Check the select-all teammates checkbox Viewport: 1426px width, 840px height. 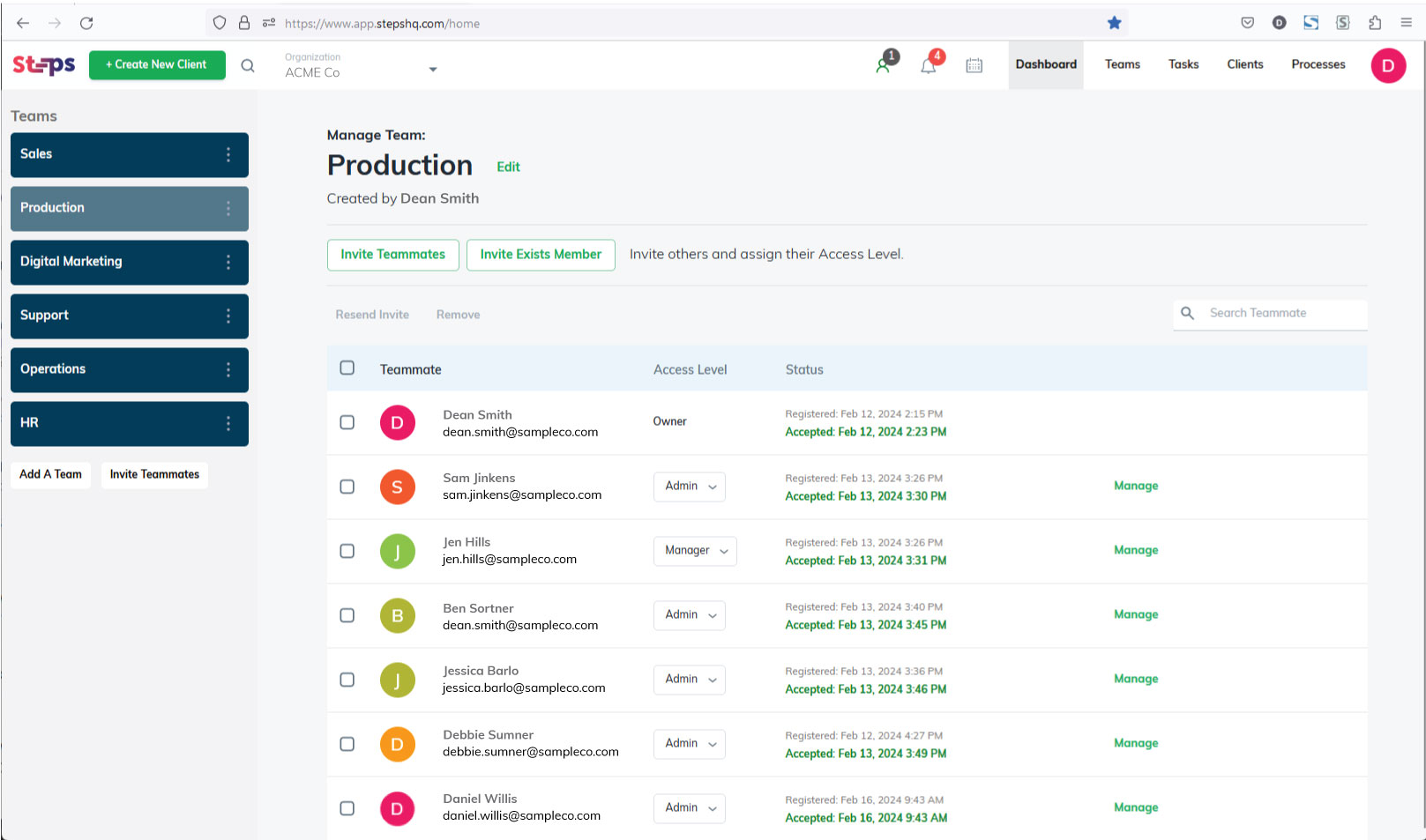[347, 368]
